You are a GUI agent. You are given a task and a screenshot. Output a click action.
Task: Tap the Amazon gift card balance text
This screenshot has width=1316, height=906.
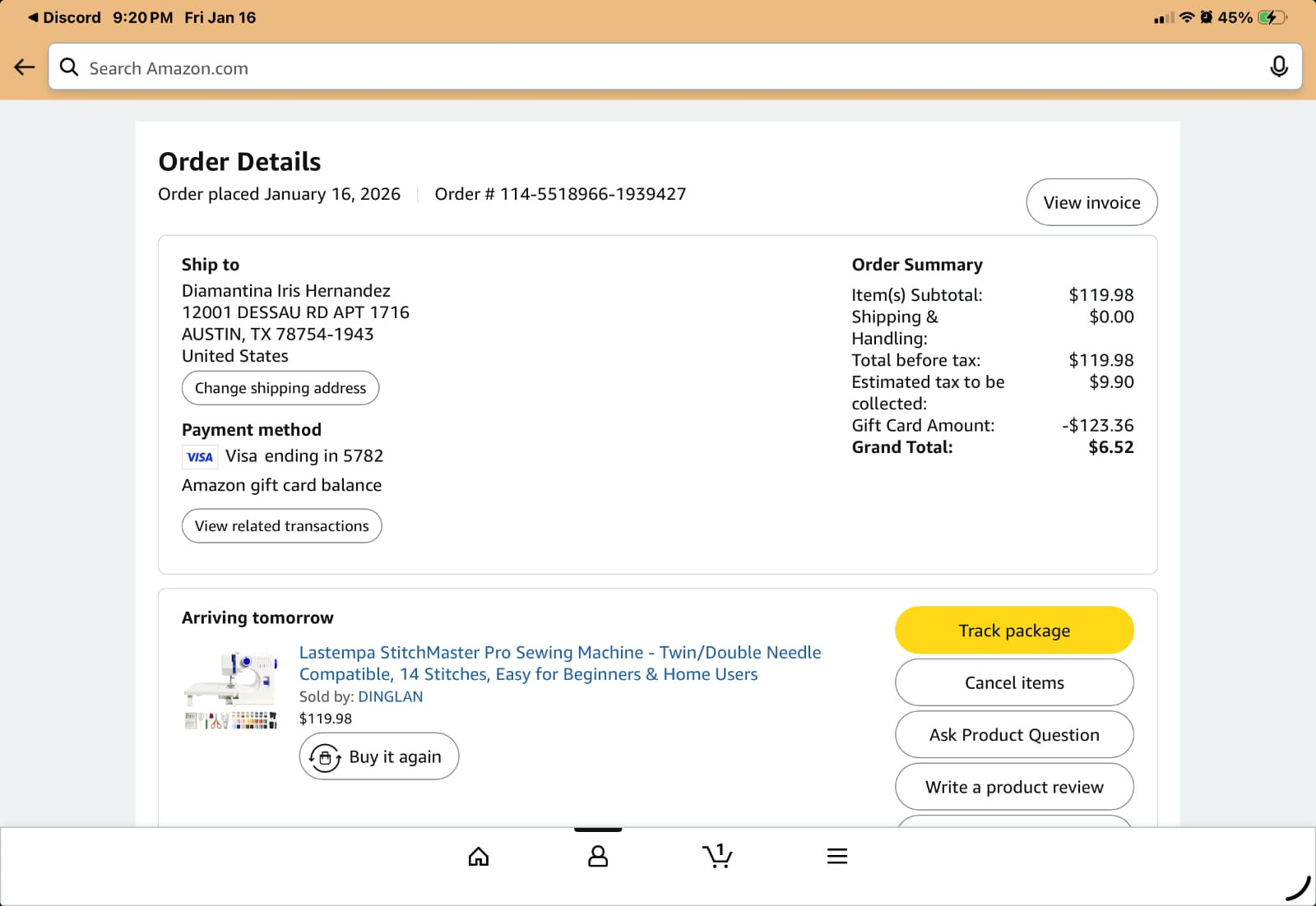pos(281,486)
